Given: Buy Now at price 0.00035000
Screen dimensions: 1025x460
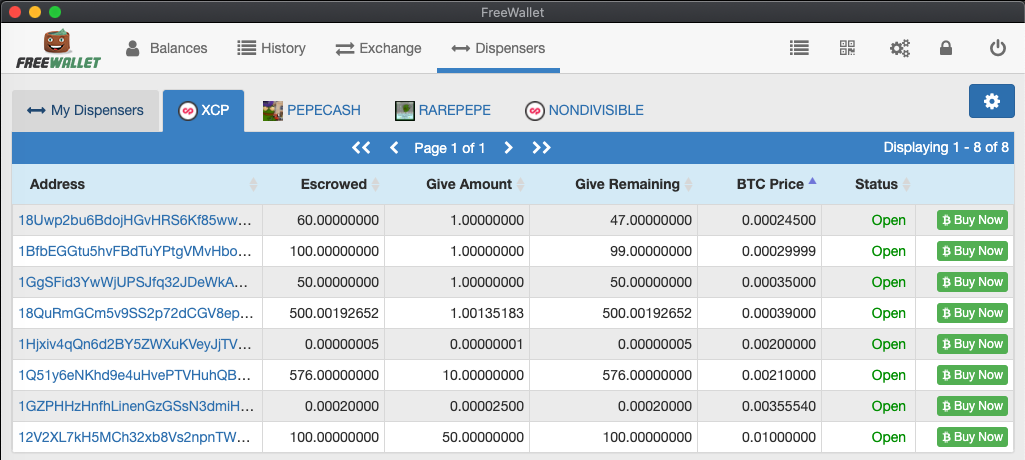Looking at the screenshot, I should [972, 282].
